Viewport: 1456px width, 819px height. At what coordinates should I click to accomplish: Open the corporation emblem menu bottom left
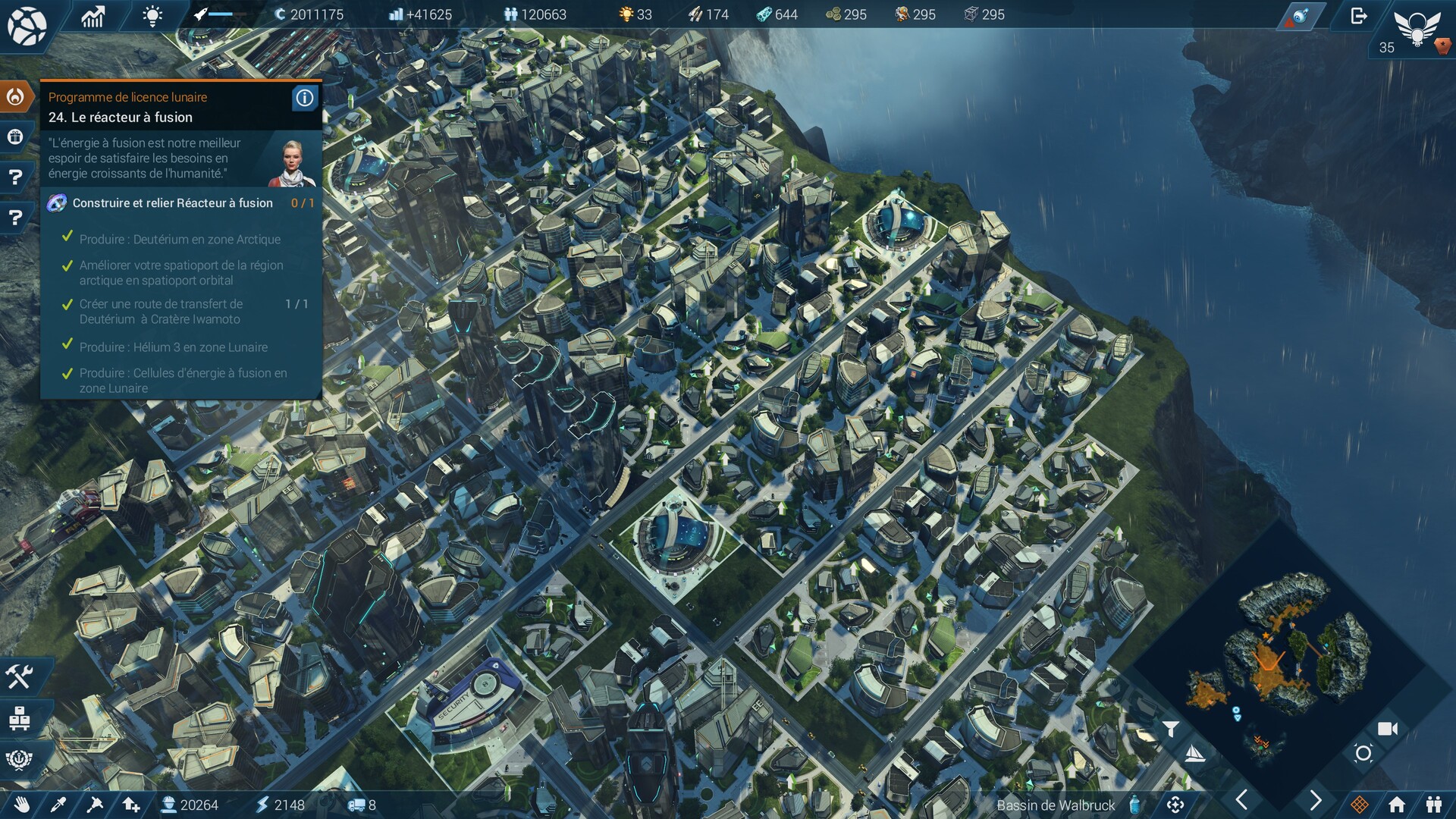click(19, 758)
